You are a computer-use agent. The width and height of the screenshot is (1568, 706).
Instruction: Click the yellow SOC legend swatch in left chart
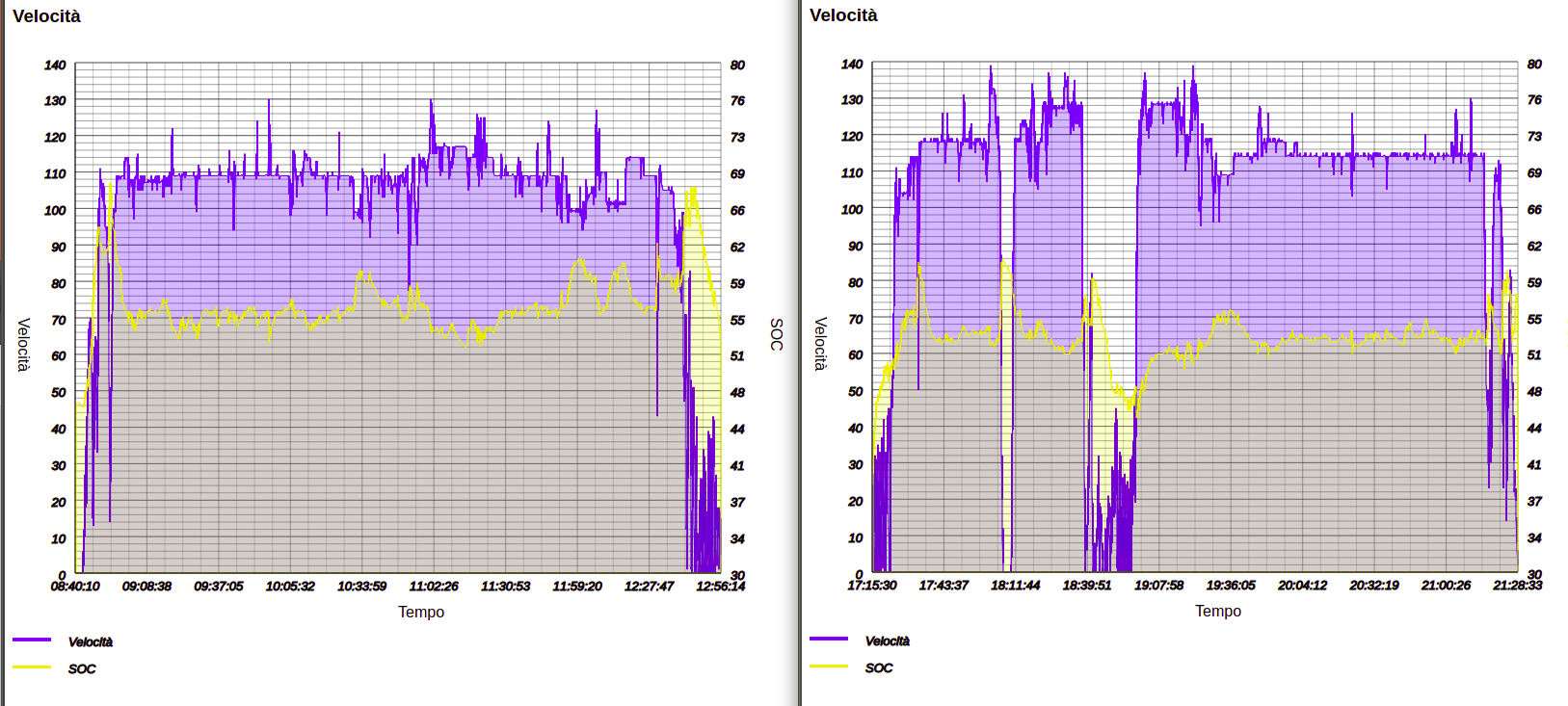point(32,667)
